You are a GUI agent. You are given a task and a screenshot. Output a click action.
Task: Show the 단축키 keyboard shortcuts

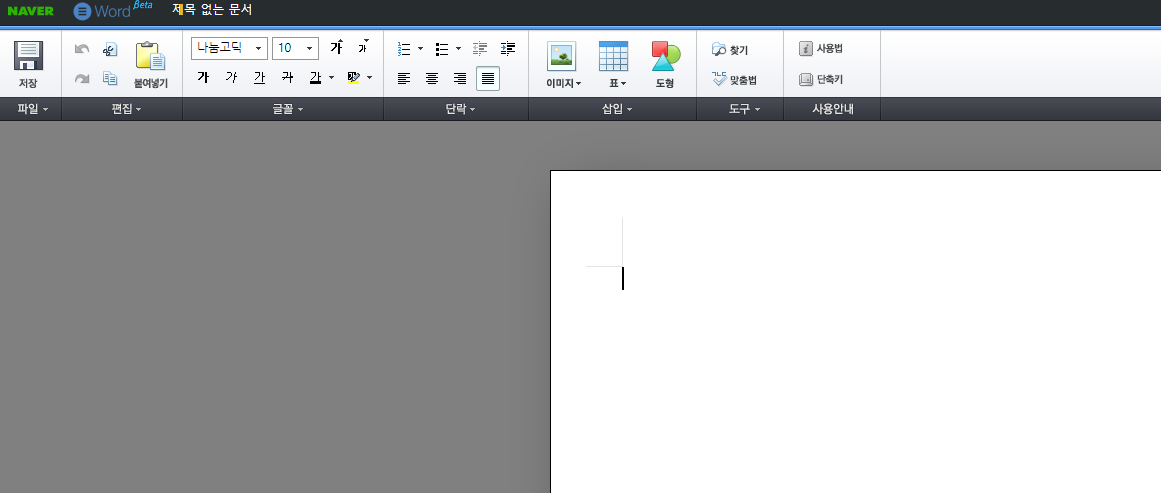pyautogui.click(x=821, y=79)
